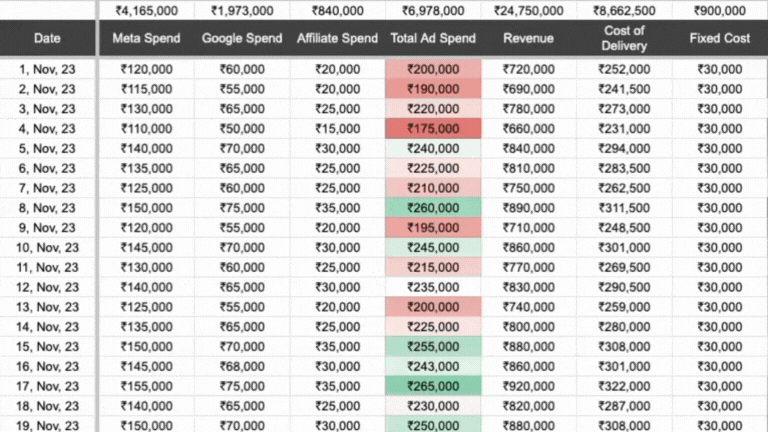Click the ₹6,978,000 total ad spend cell
The width and height of the screenshot is (768, 432).
433,11
